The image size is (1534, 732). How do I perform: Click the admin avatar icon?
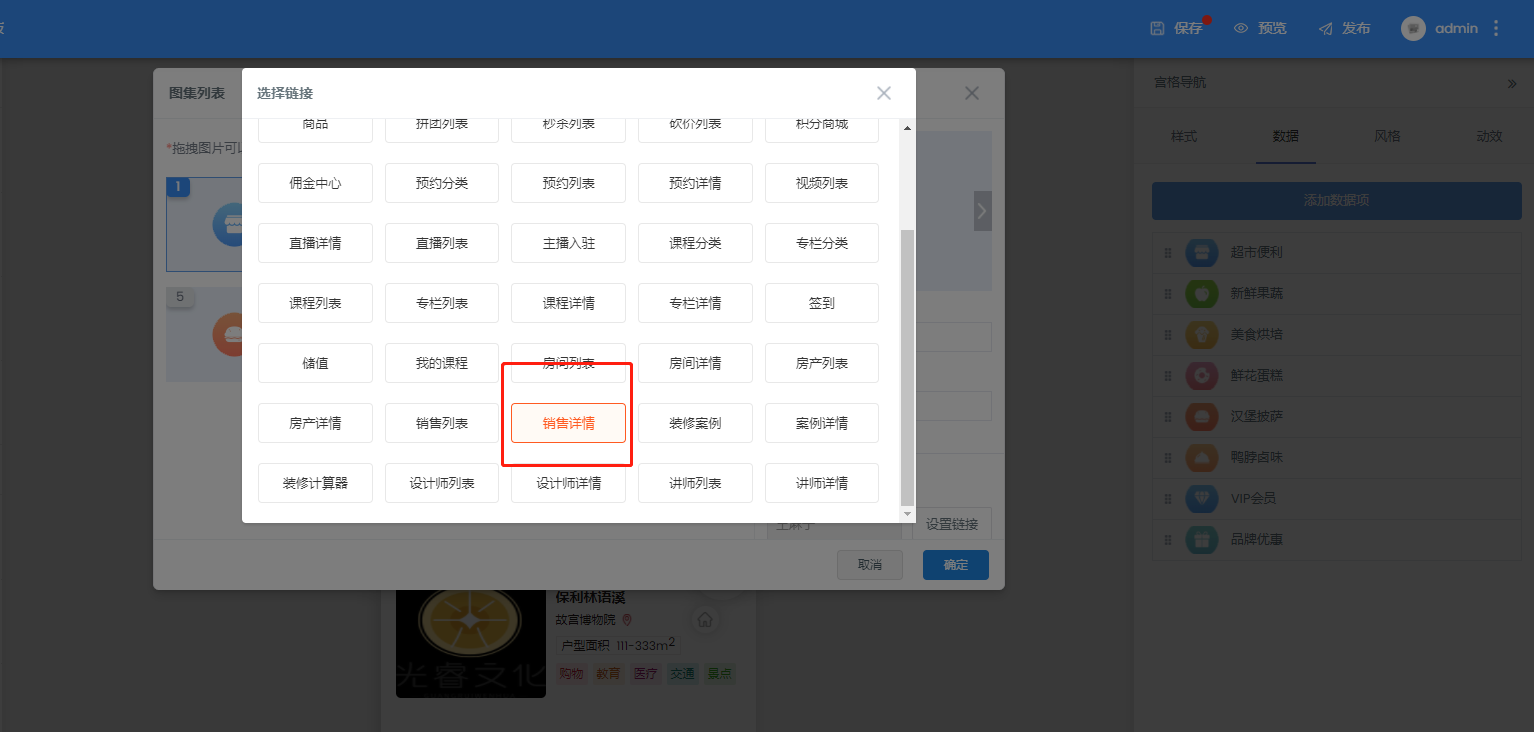pos(1413,29)
